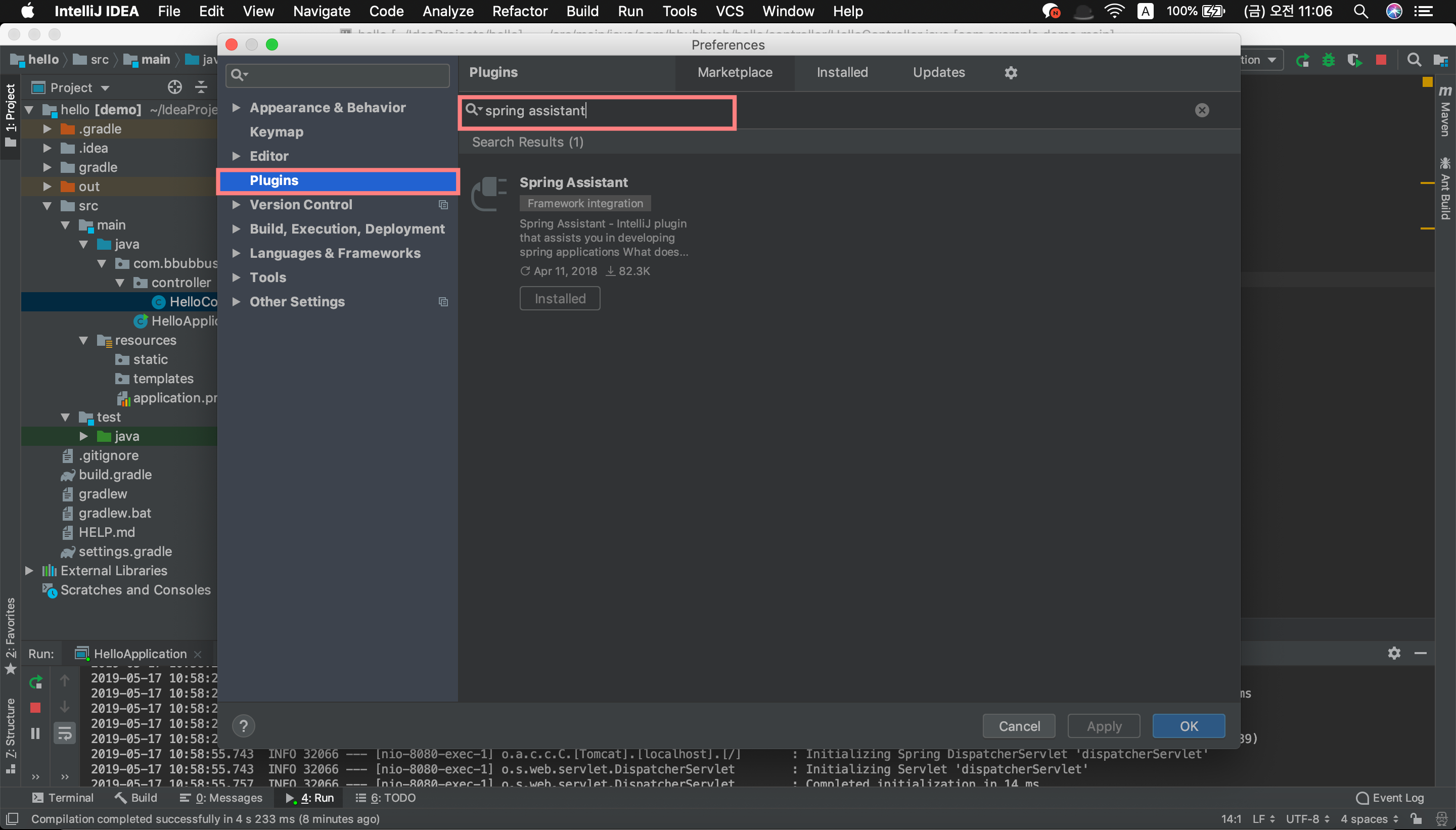This screenshot has height=830, width=1456.
Task: Toggle read-only lock icon in status bar
Action: pyautogui.click(x=1416, y=818)
